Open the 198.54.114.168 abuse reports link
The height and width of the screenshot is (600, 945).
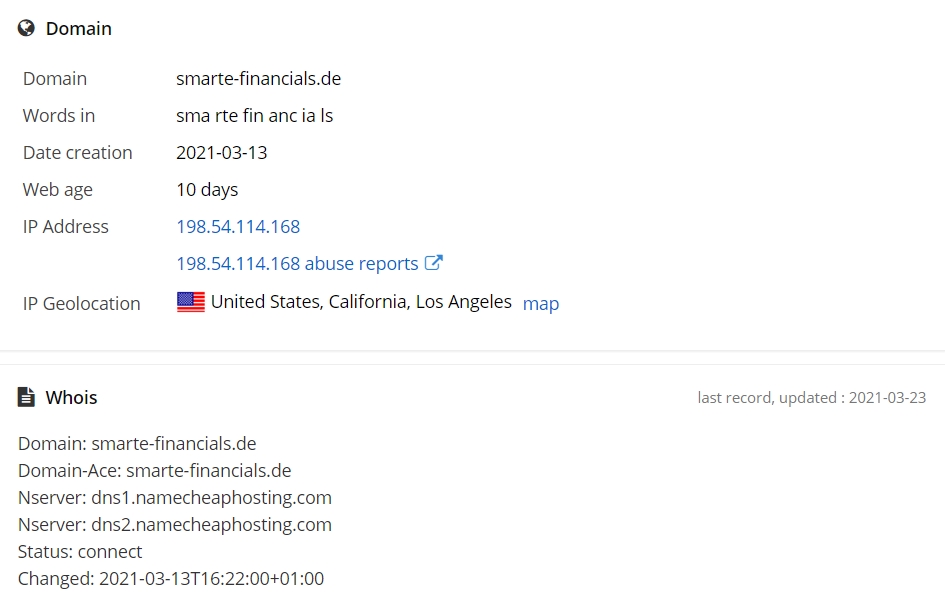pos(297,264)
